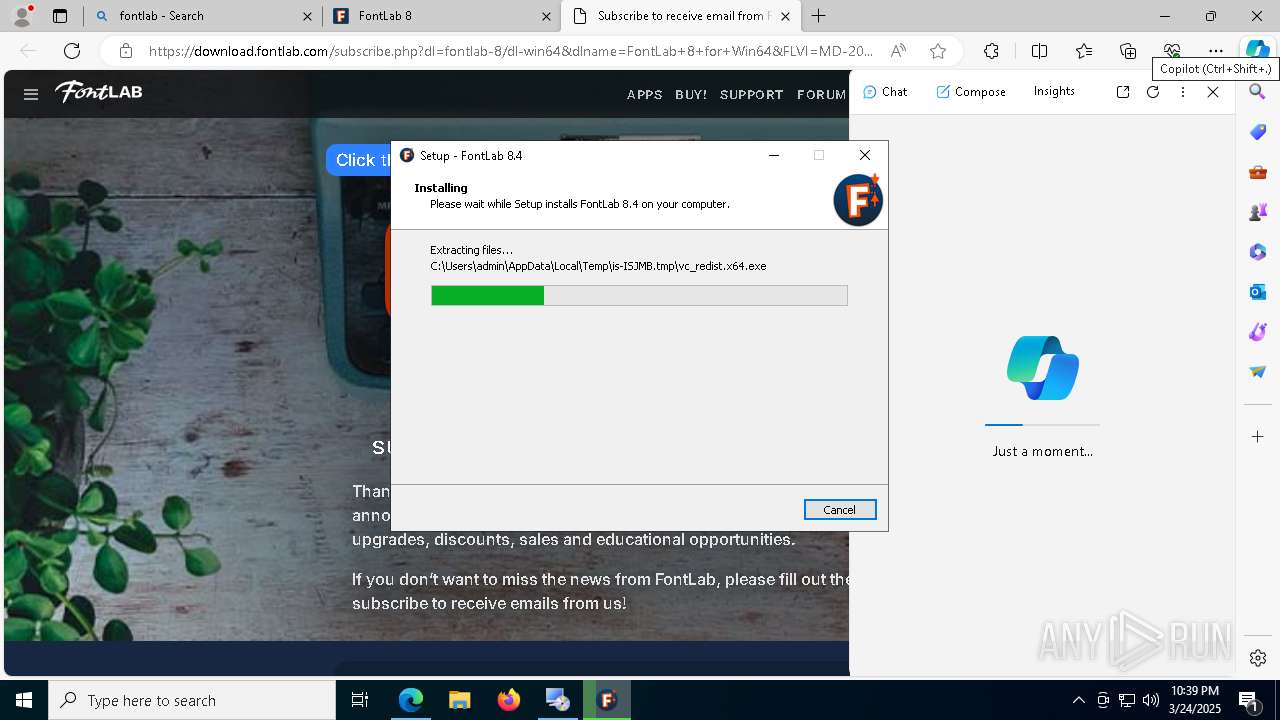Image resolution: width=1280 pixels, height=720 pixels.
Task: Open the FontLab site hamburger menu
Action: click(x=31, y=94)
